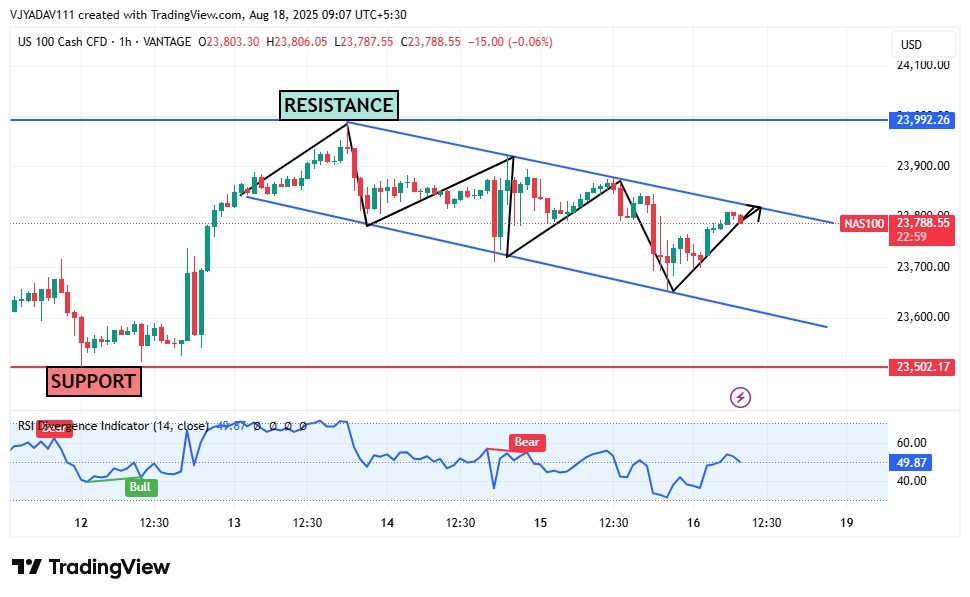Select the red Bear divergence label
The image size is (970, 597).
(526, 441)
